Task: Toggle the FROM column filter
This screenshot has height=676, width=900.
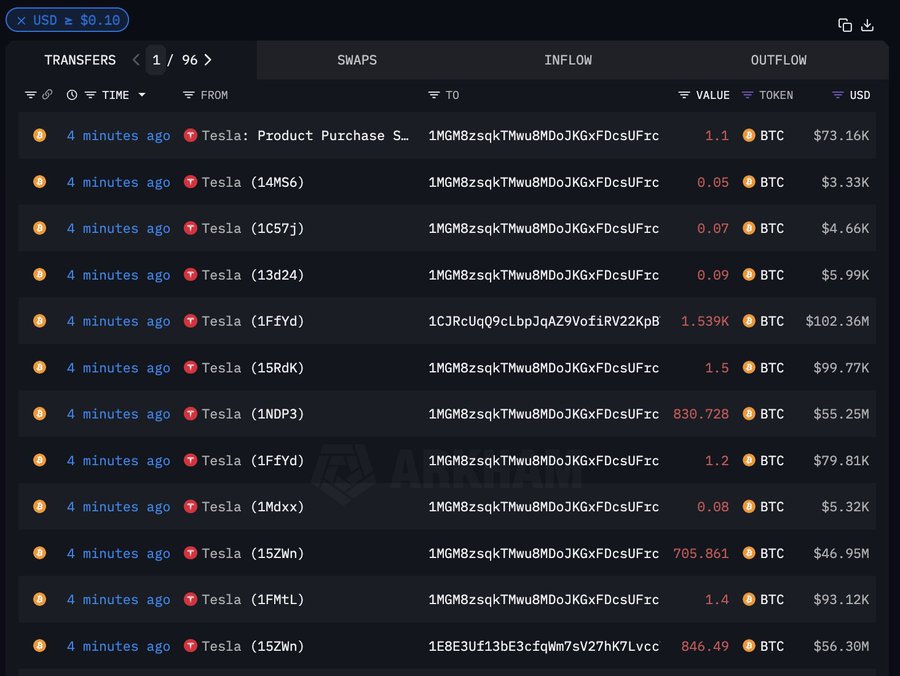Action: point(188,95)
